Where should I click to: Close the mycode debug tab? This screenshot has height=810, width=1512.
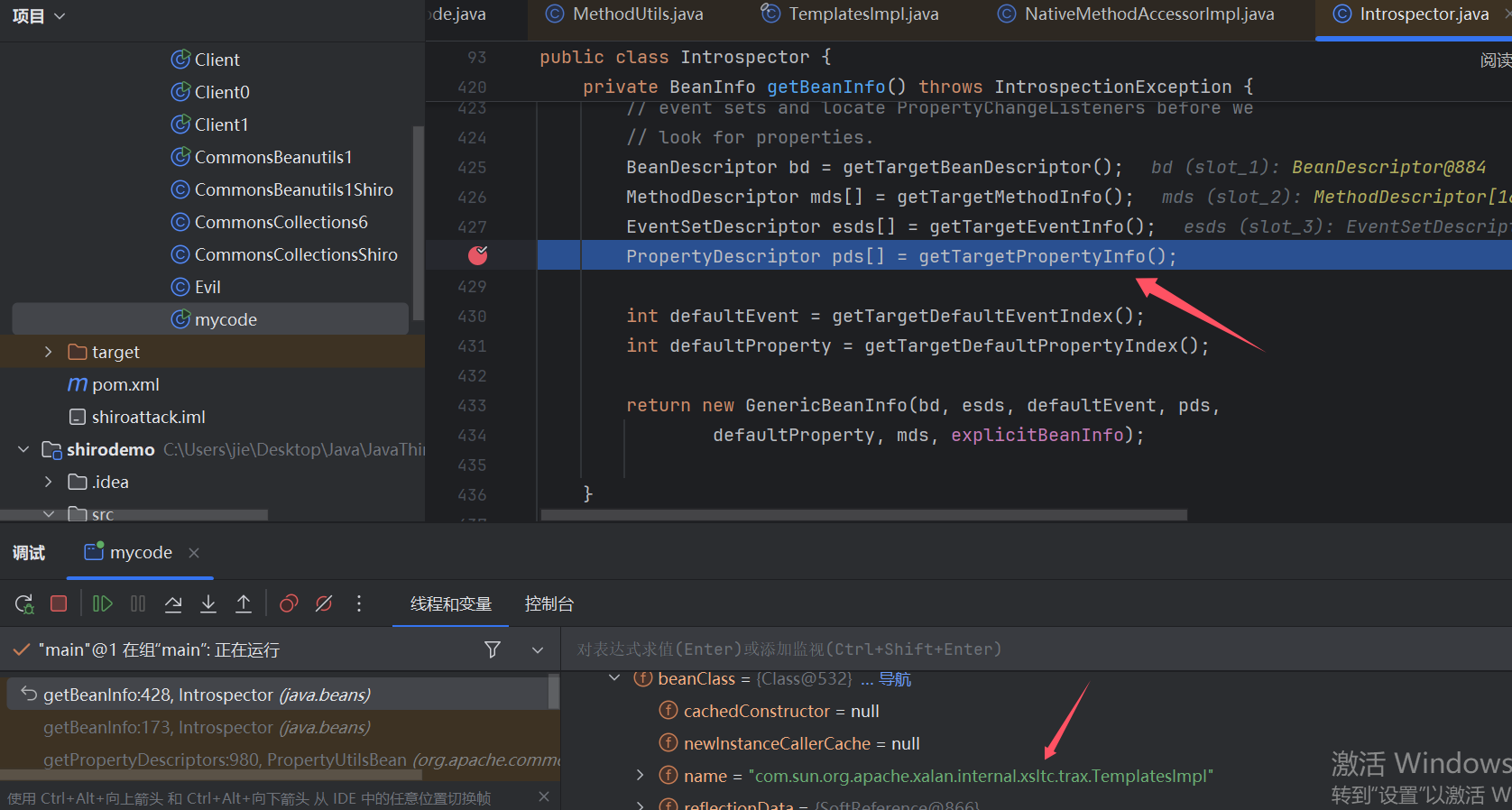click(x=194, y=552)
